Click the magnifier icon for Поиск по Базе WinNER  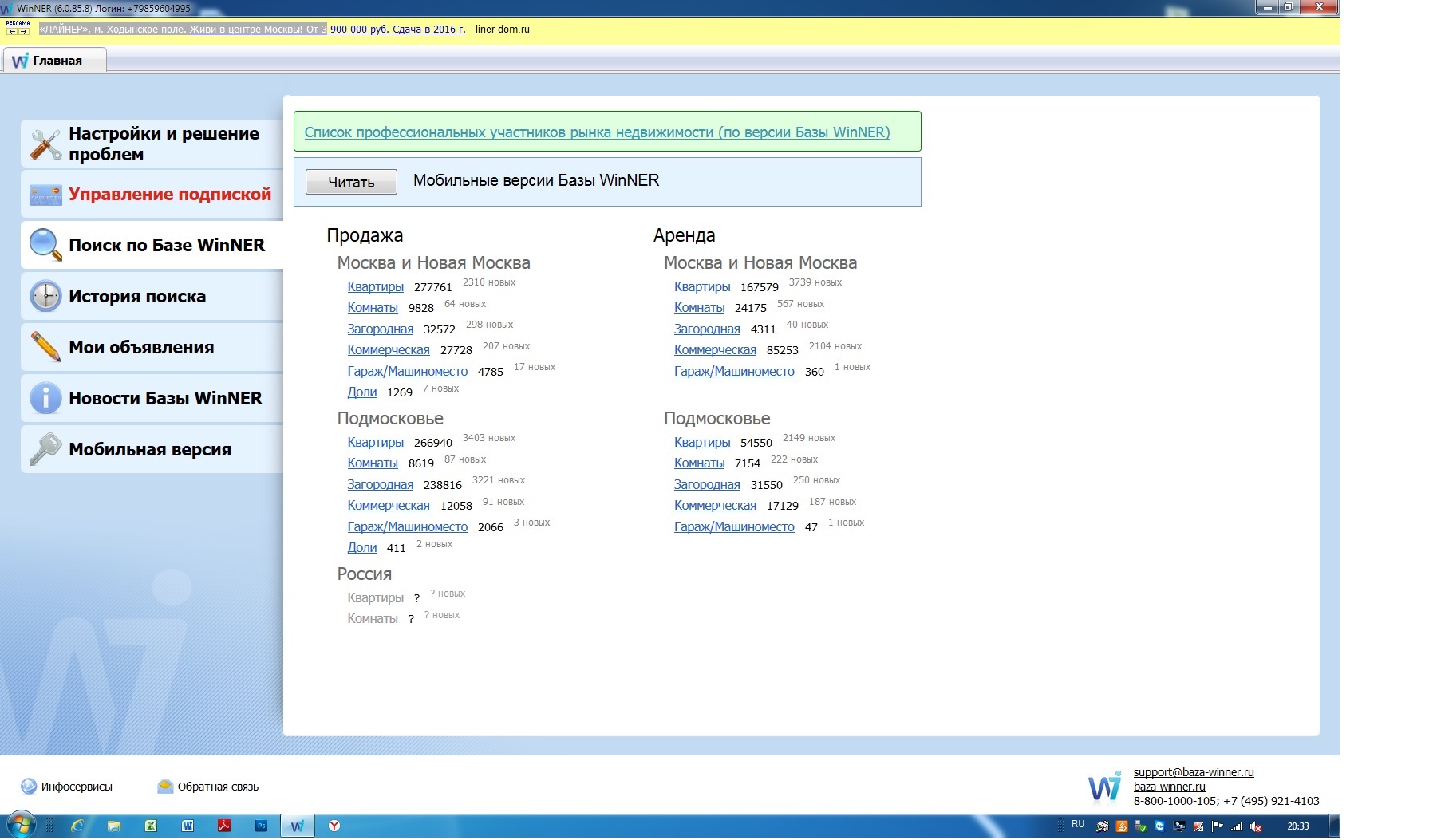pyautogui.click(x=45, y=245)
